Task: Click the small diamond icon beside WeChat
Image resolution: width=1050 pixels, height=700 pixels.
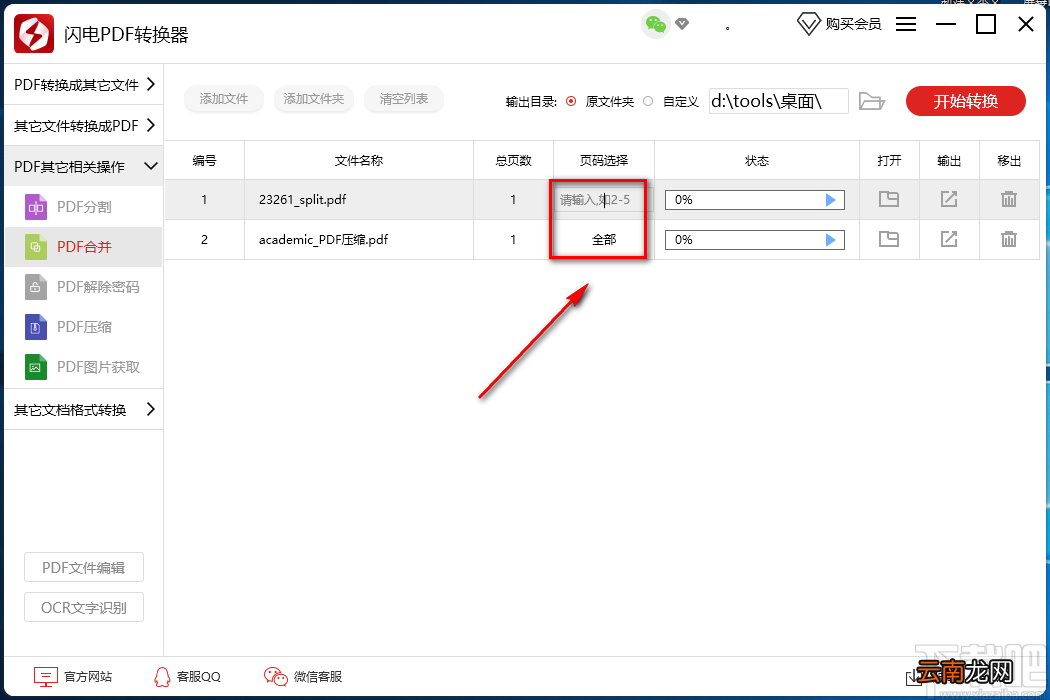Action: (x=682, y=24)
